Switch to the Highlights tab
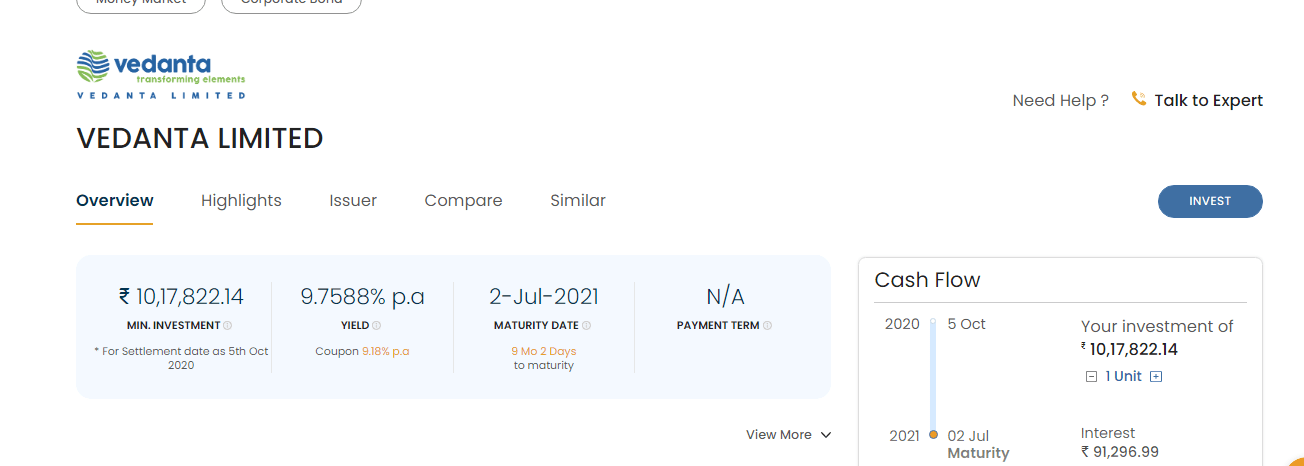The width and height of the screenshot is (1304, 466). [241, 201]
